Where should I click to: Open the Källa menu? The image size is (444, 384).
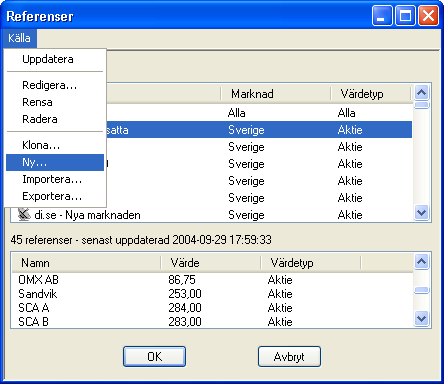(19, 38)
